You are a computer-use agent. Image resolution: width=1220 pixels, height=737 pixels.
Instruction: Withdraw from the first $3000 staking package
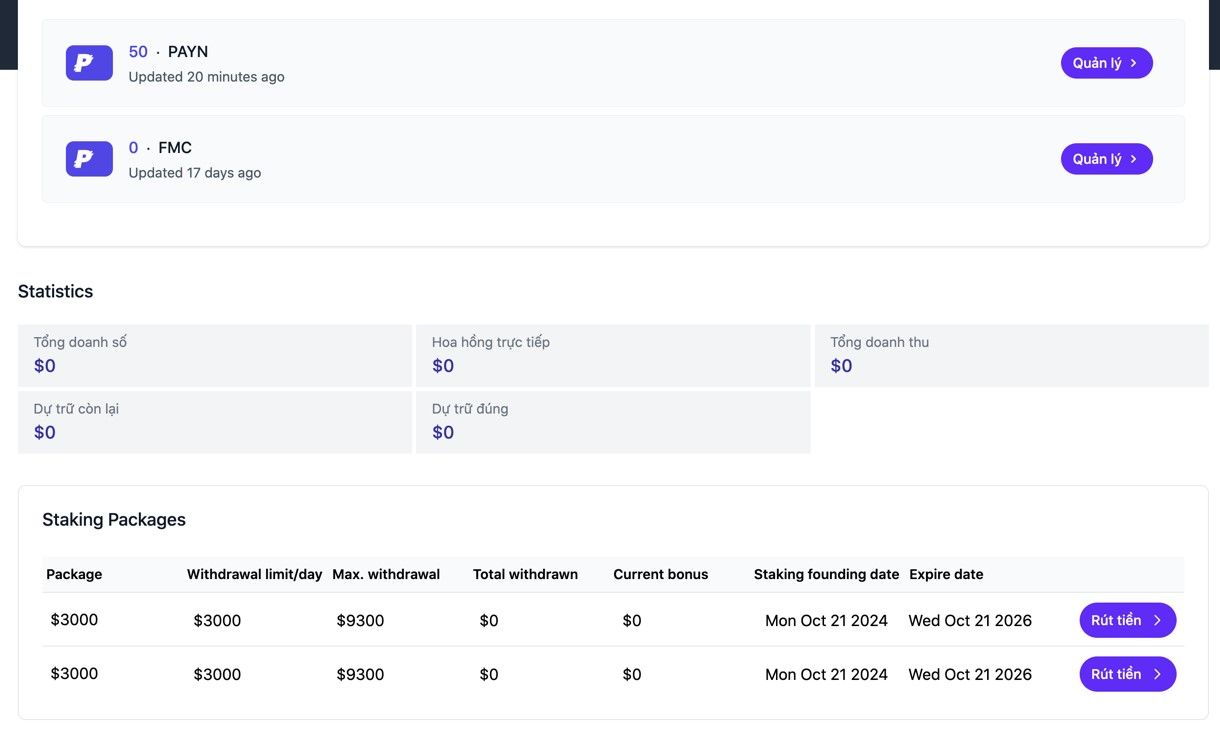(x=1127, y=620)
